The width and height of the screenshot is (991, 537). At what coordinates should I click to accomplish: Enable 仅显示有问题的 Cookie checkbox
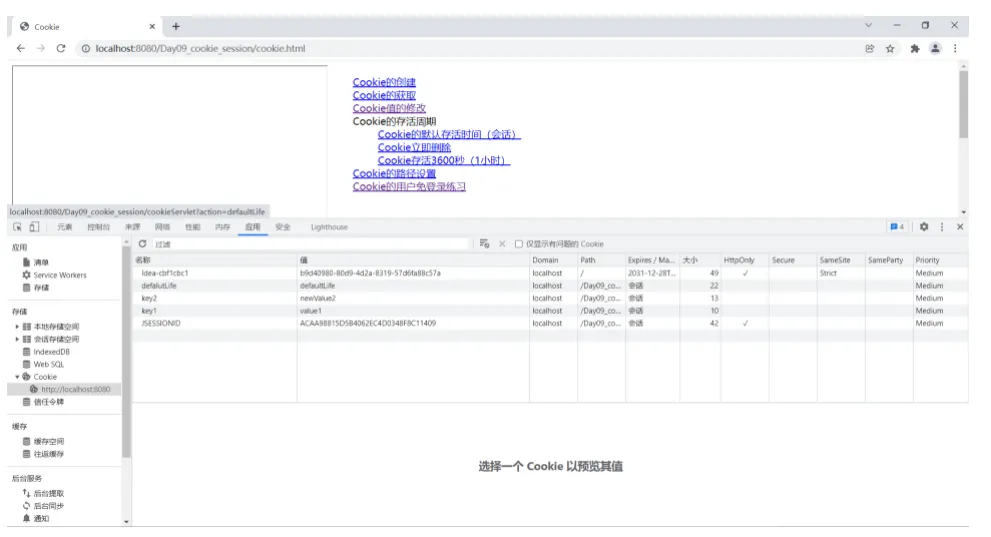pos(518,244)
